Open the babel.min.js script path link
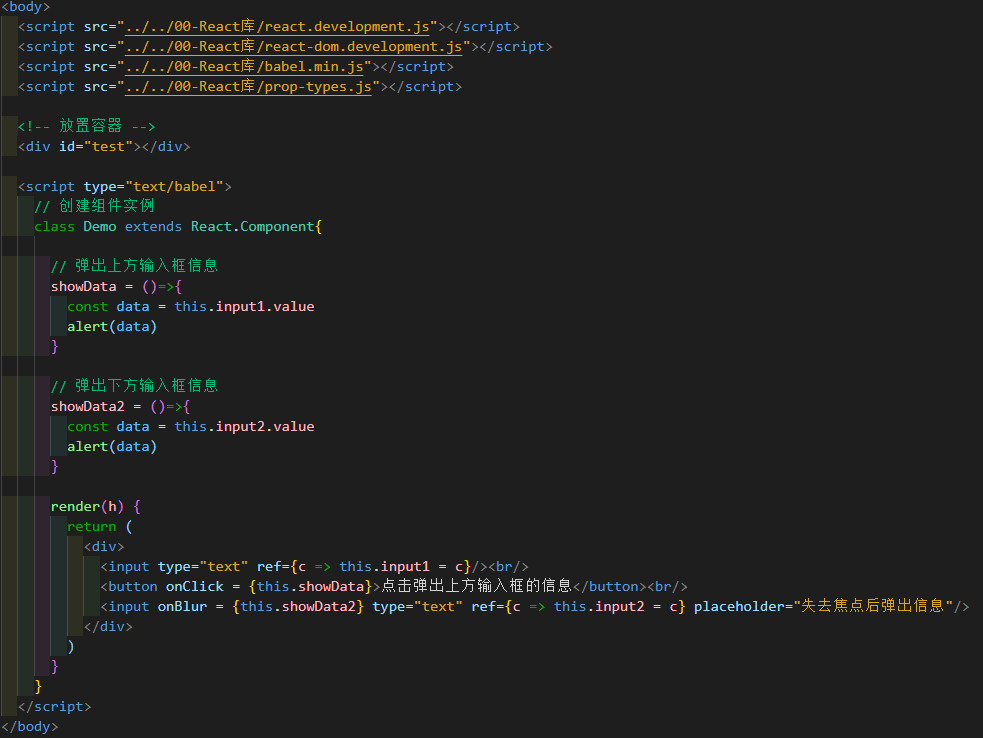983x738 pixels. pos(244,66)
